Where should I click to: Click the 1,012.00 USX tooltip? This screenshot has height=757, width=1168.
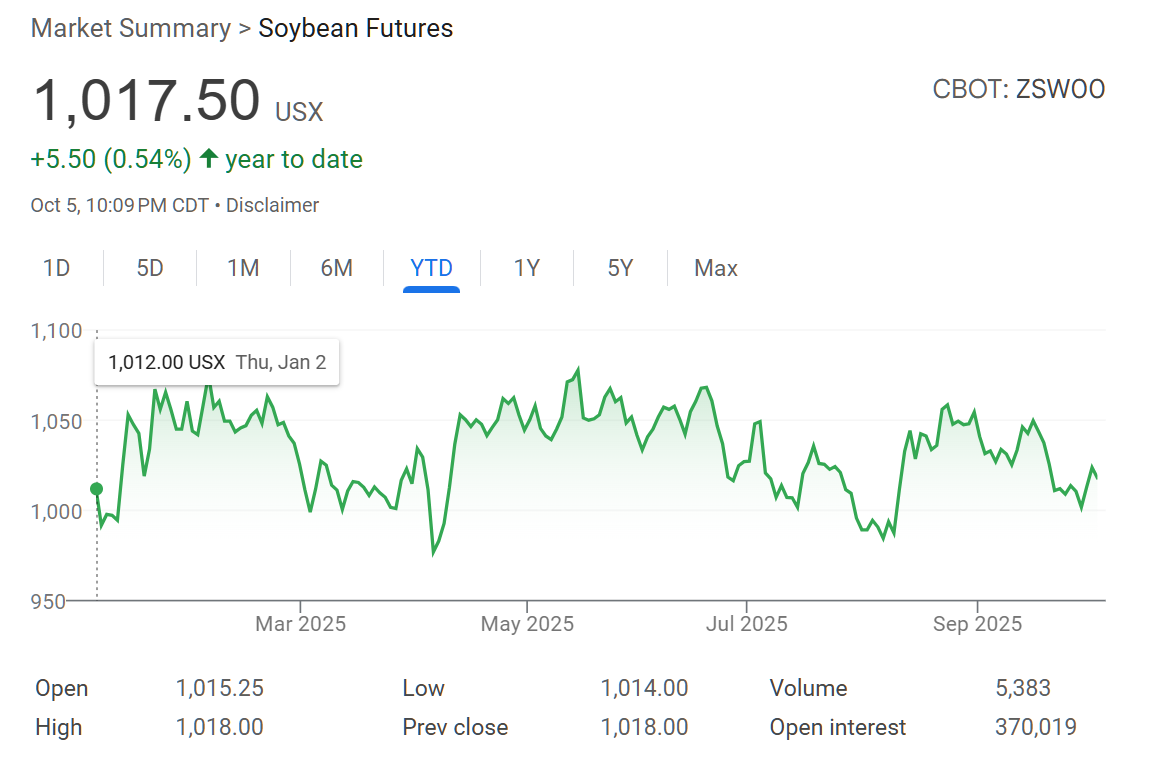pyautogui.click(x=217, y=362)
